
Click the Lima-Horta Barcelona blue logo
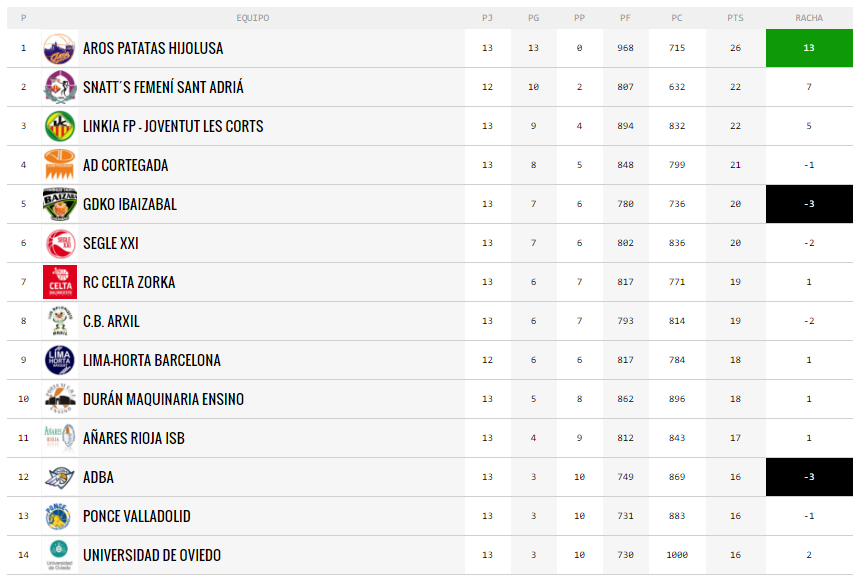(60, 360)
